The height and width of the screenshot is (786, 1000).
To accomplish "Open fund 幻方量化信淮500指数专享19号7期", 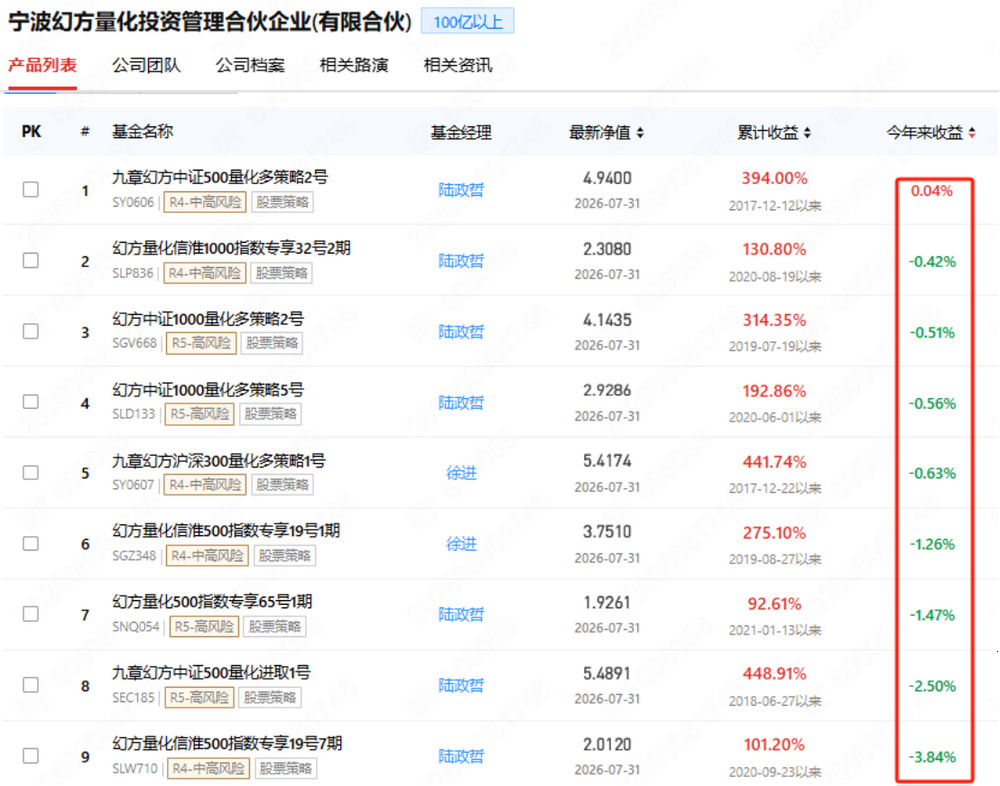I will [228, 743].
